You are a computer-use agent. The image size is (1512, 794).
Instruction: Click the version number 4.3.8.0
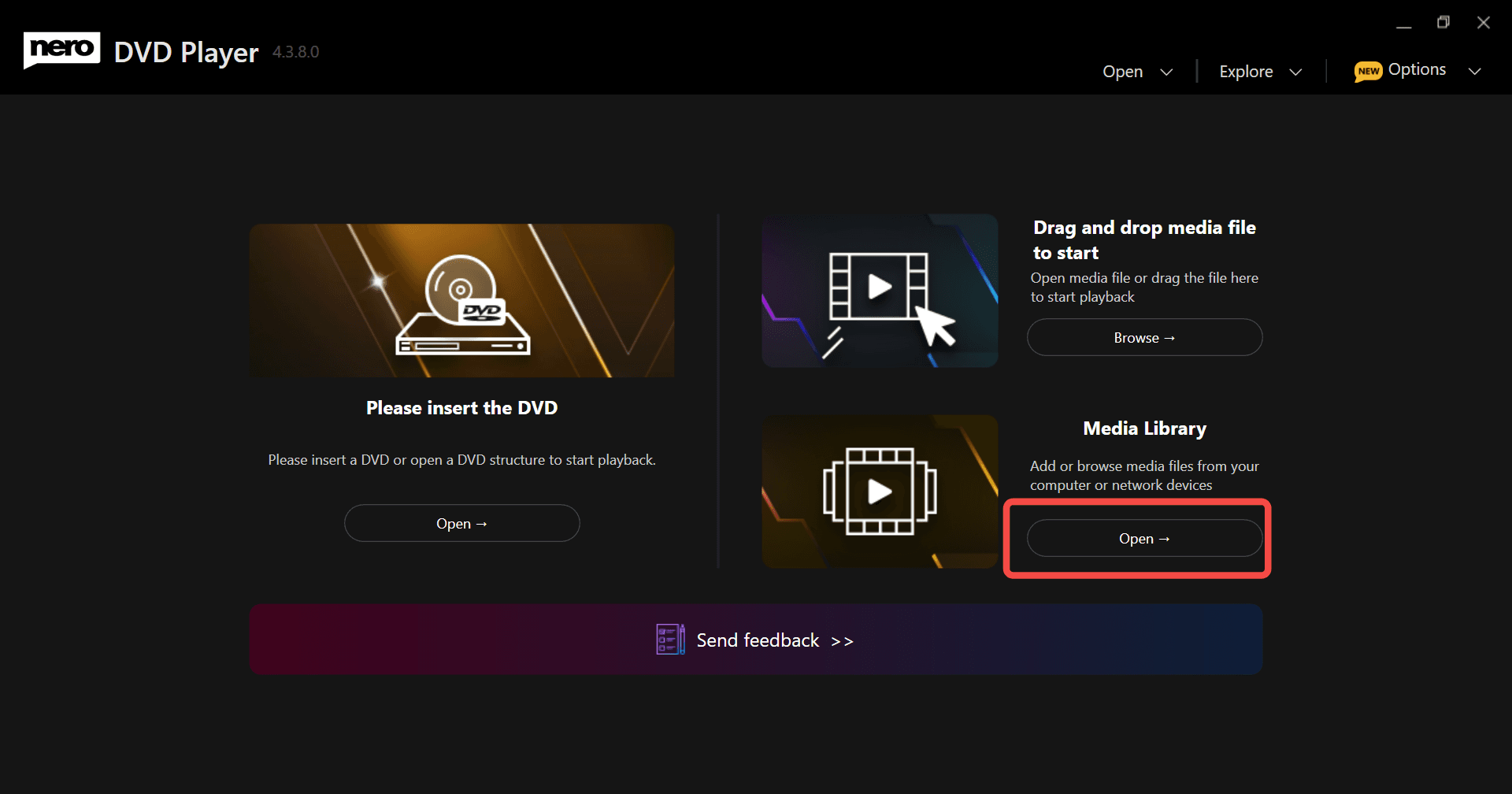click(296, 52)
